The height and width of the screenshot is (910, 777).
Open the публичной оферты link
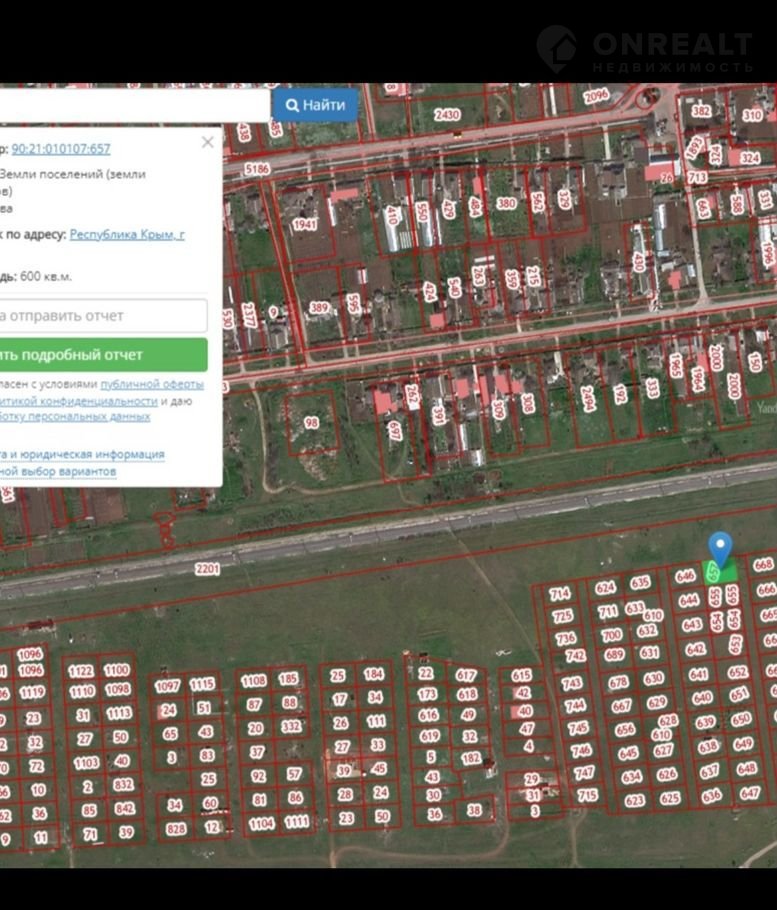point(152,384)
